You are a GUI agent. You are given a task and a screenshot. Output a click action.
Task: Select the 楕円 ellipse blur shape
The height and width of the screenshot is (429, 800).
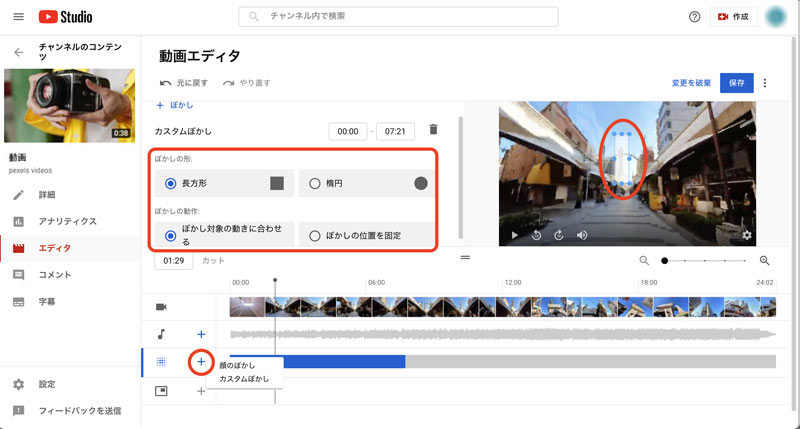pyautogui.click(x=366, y=183)
